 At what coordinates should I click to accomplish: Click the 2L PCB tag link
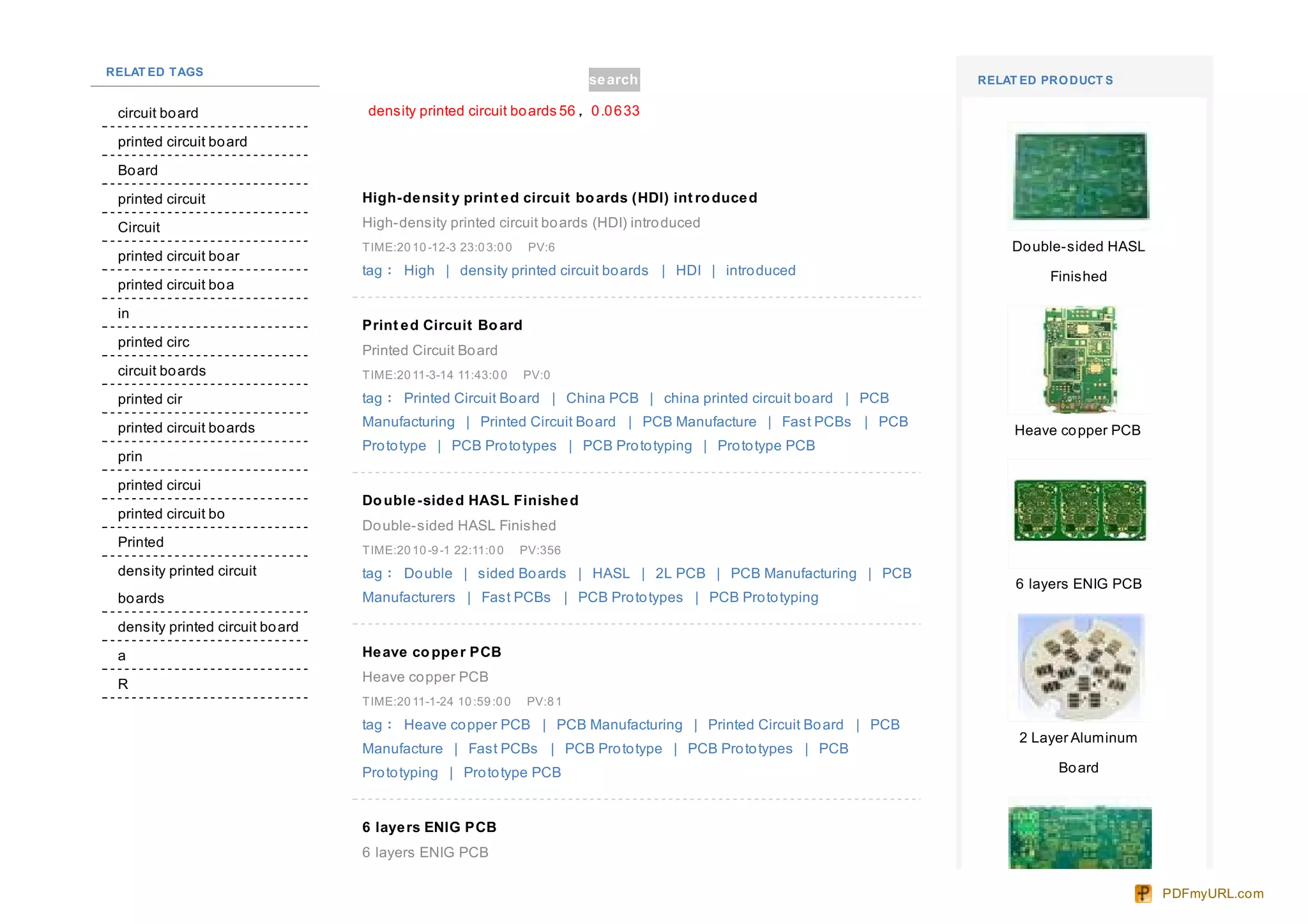tap(680, 573)
